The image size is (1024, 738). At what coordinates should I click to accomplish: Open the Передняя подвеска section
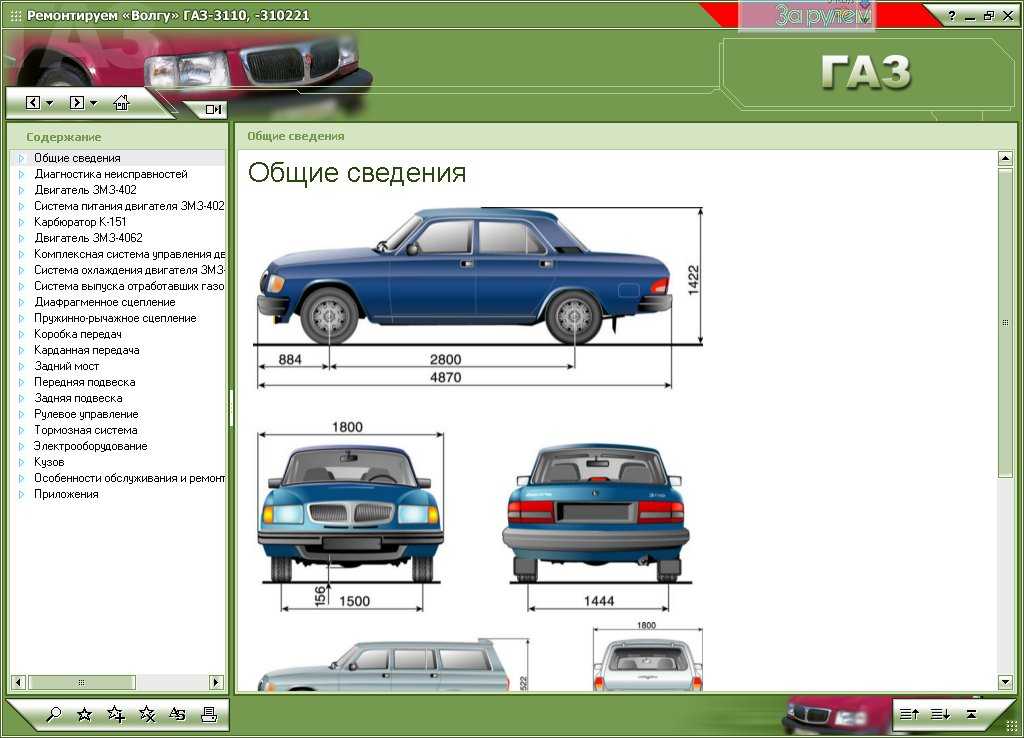[85, 382]
